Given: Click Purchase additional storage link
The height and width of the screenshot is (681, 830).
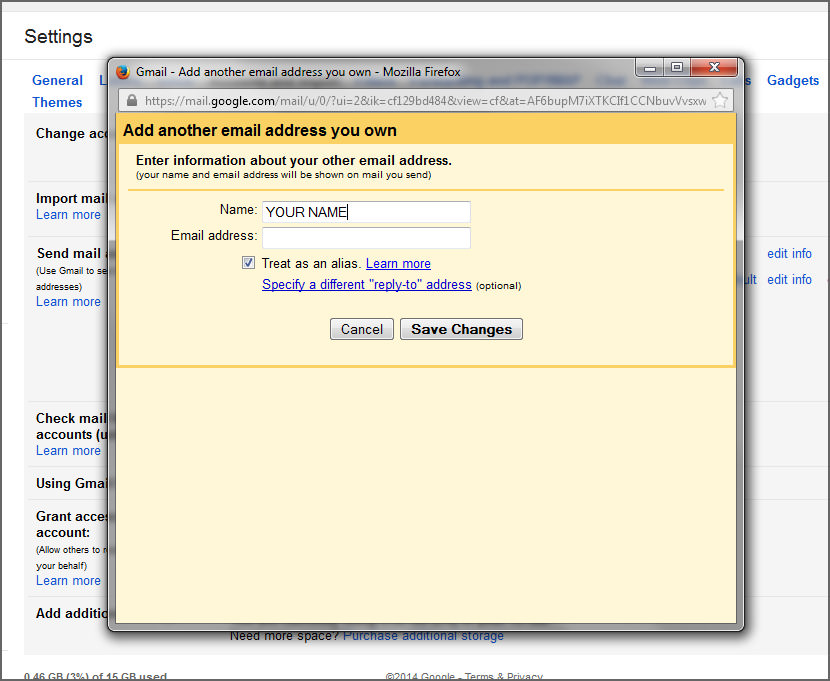Looking at the screenshot, I should [x=423, y=636].
